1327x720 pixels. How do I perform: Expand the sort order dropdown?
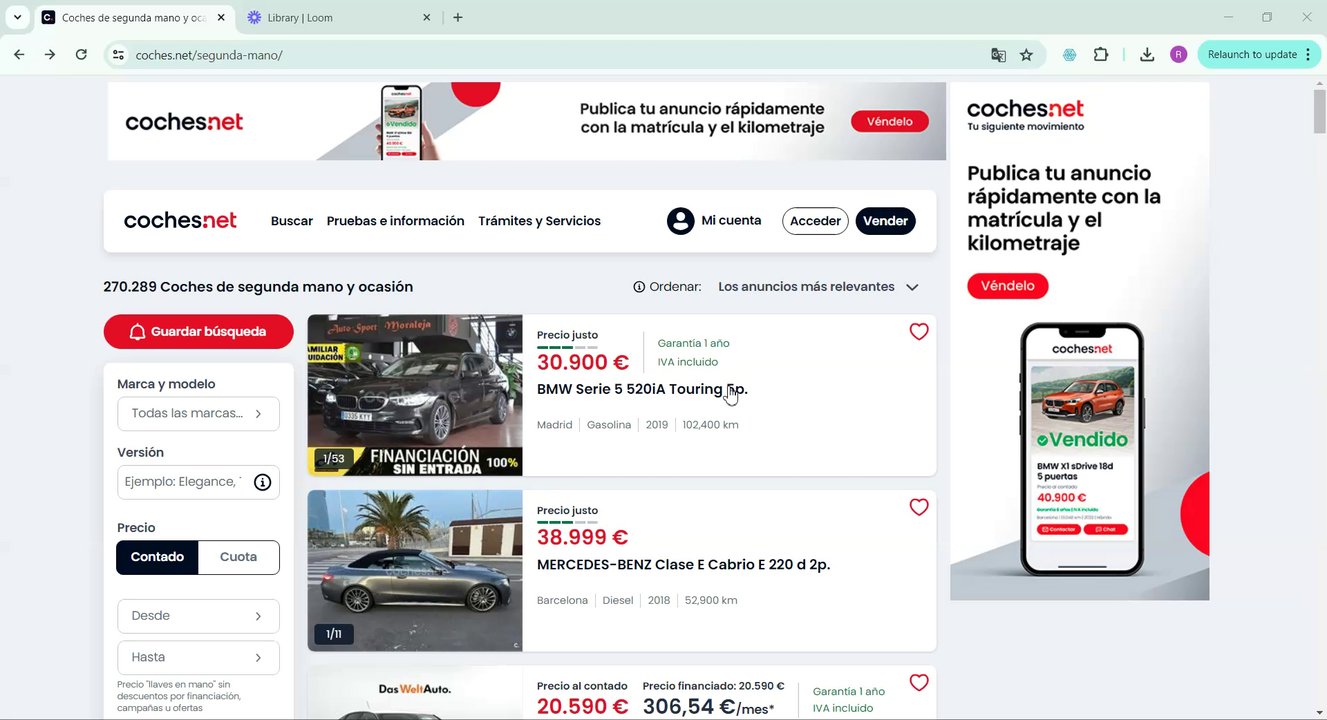[817, 287]
